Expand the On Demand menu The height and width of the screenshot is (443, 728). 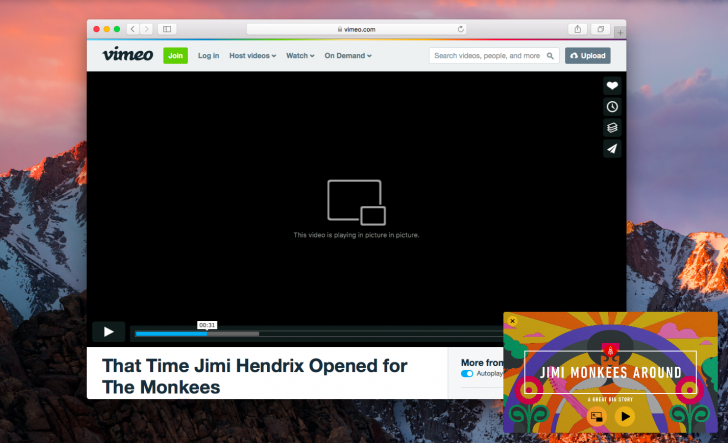(347, 56)
